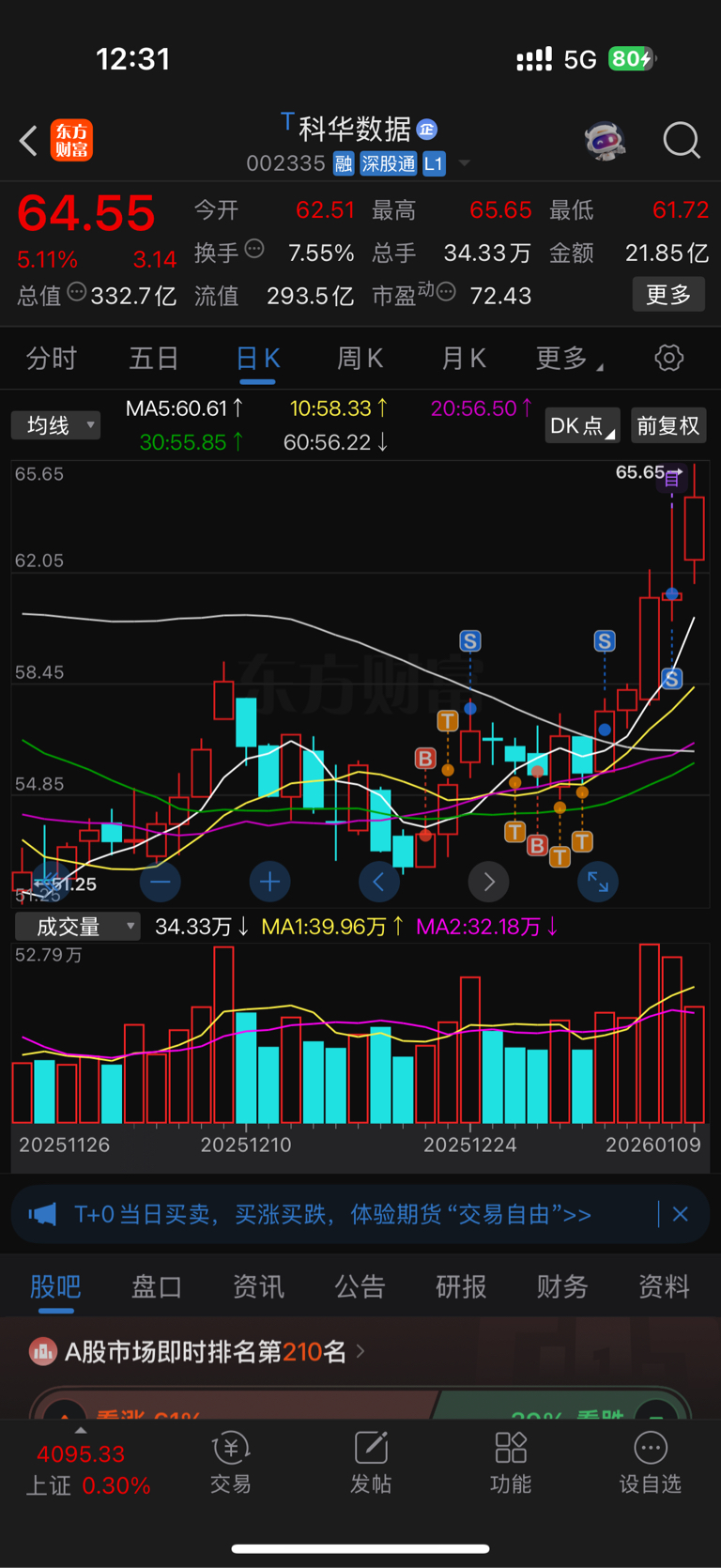The image size is (721, 1568).
Task: Open the 前复权 adjustment selector
Action: click(668, 425)
